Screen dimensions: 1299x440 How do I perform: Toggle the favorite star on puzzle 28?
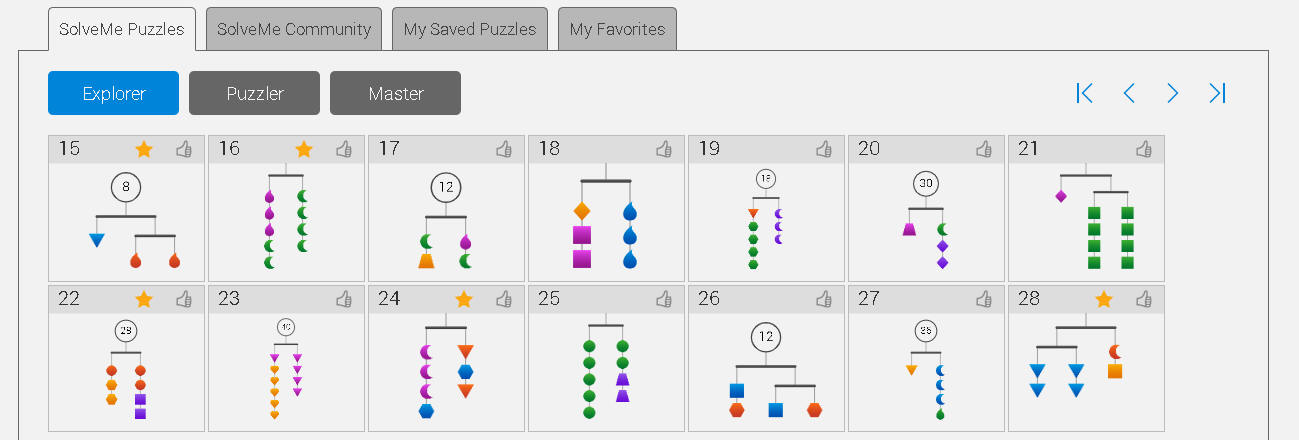[x=1104, y=299]
